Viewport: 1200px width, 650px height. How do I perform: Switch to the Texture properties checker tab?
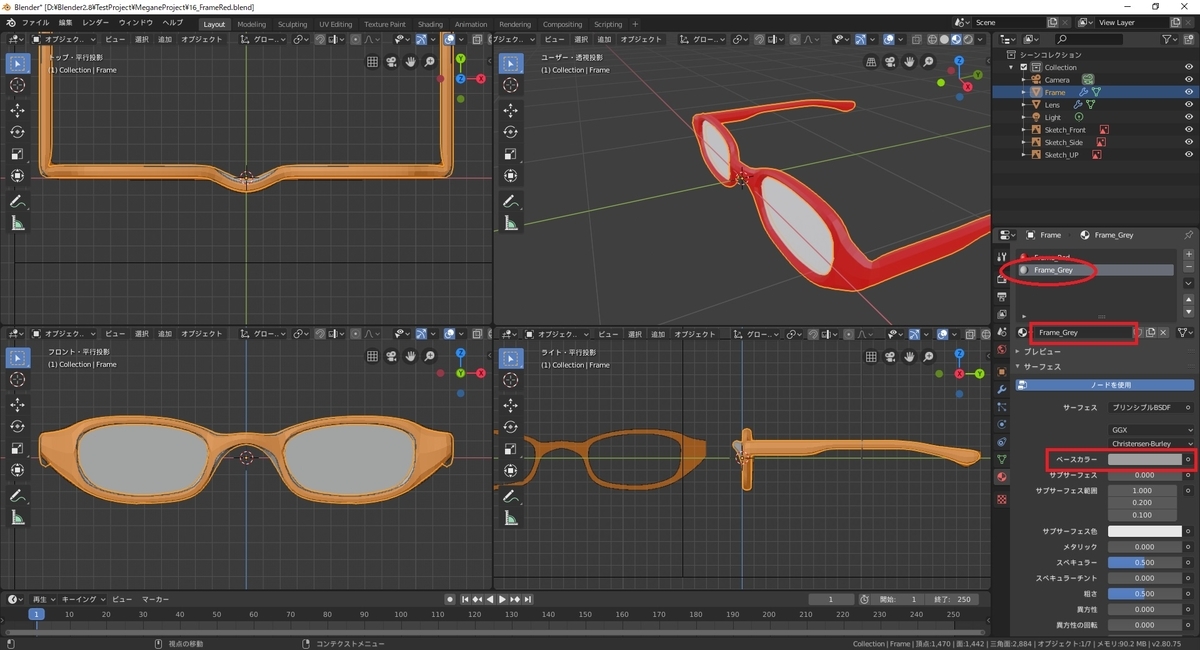point(1002,497)
